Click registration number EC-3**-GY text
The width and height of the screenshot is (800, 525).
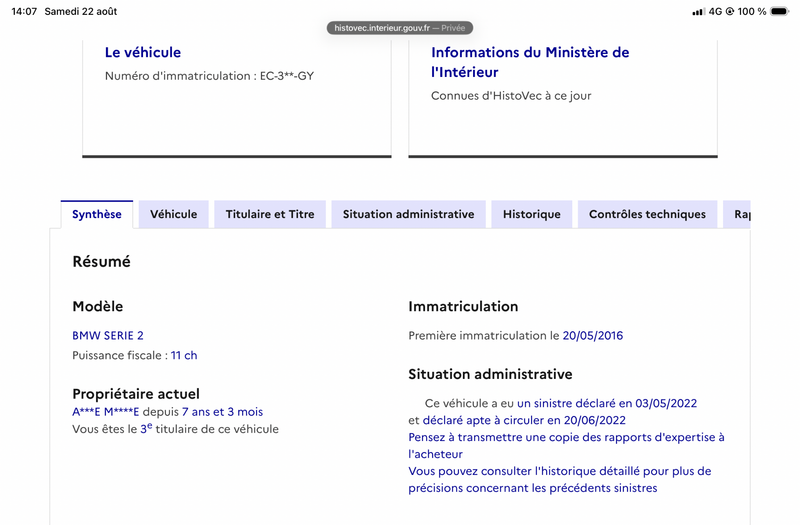pos(287,76)
